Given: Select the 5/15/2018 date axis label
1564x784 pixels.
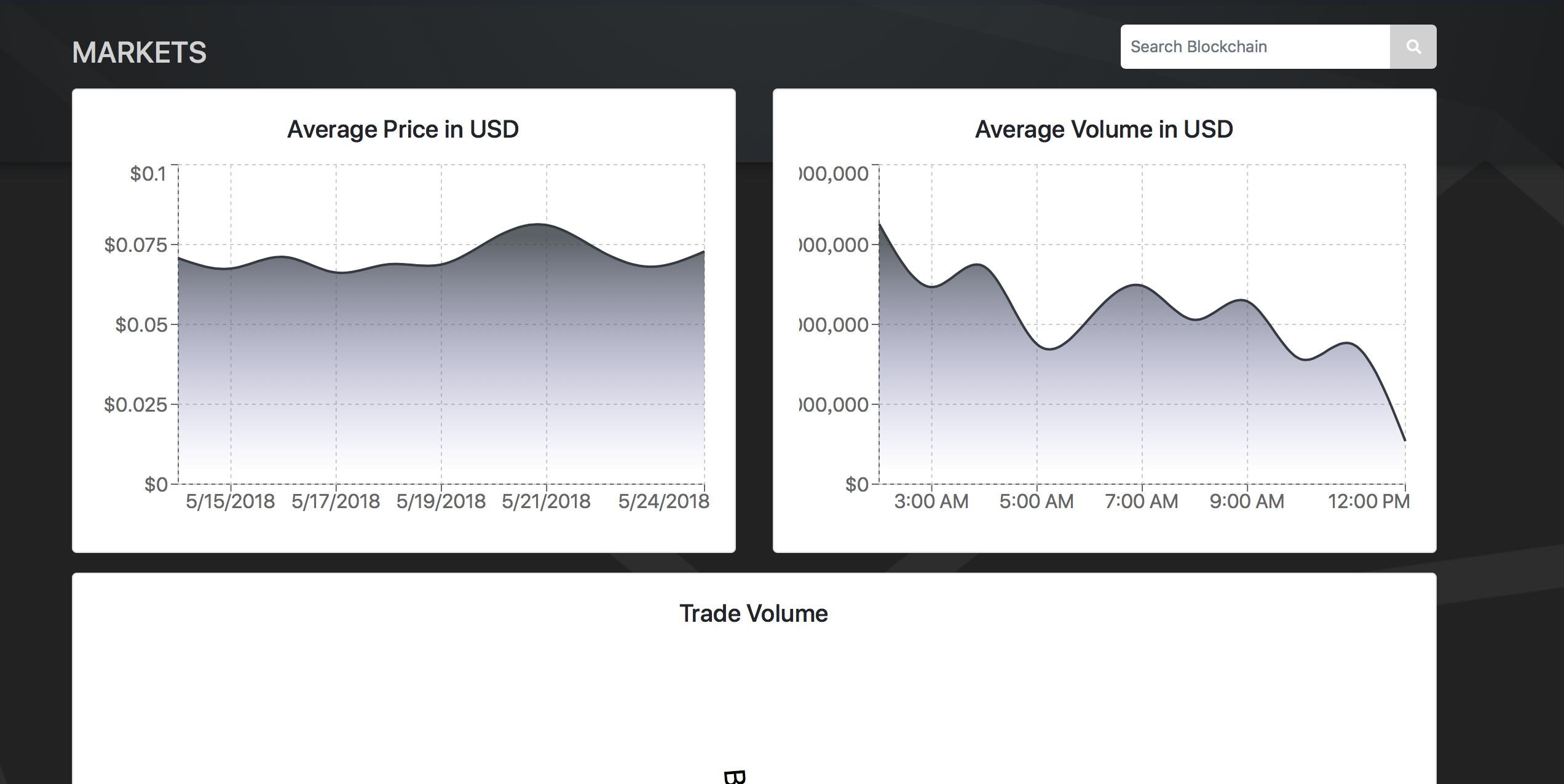Looking at the screenshot, I should 231,501.
